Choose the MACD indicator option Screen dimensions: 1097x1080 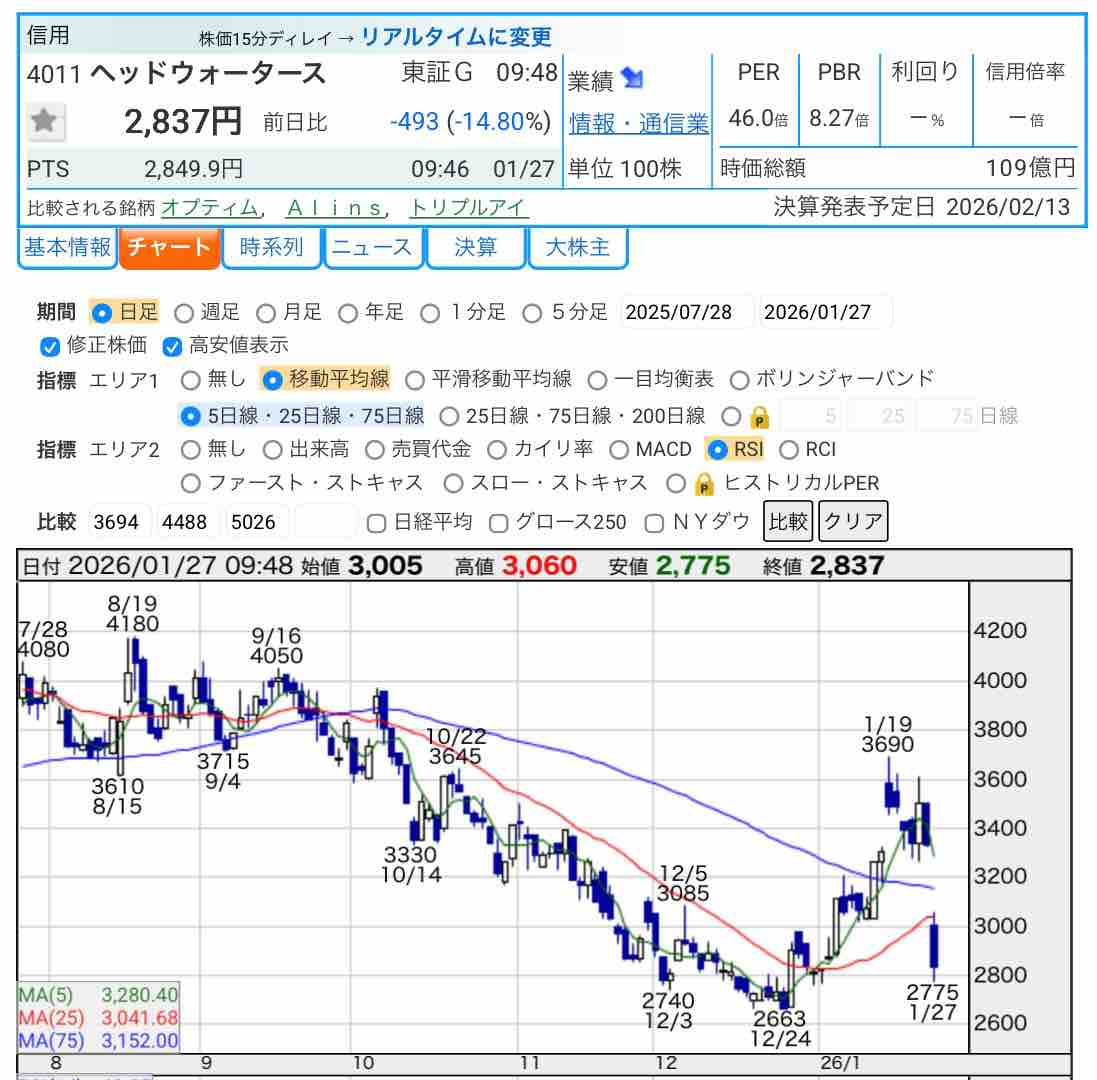coord(619,450)
